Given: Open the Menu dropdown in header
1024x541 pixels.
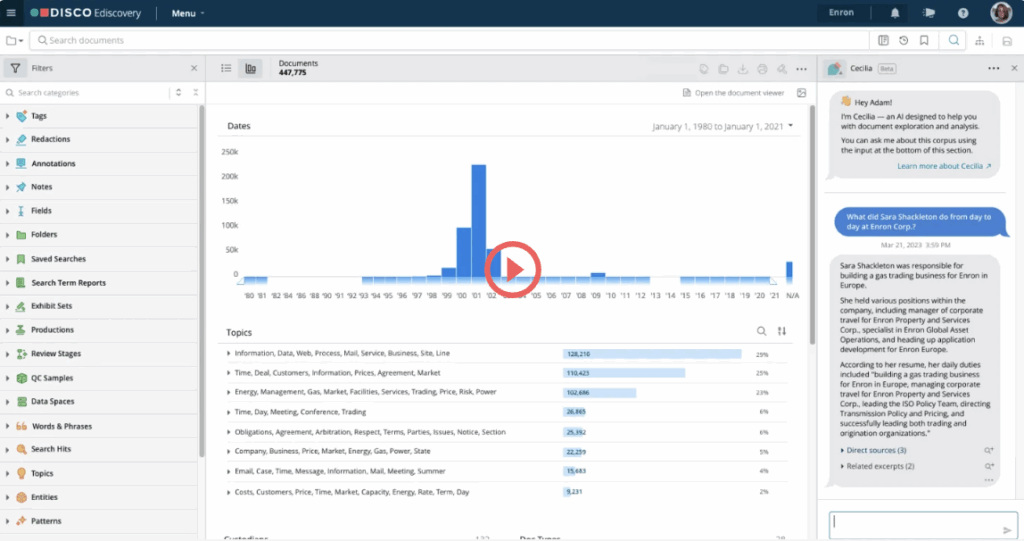Looking at the screenshot, I should [187, 13].
